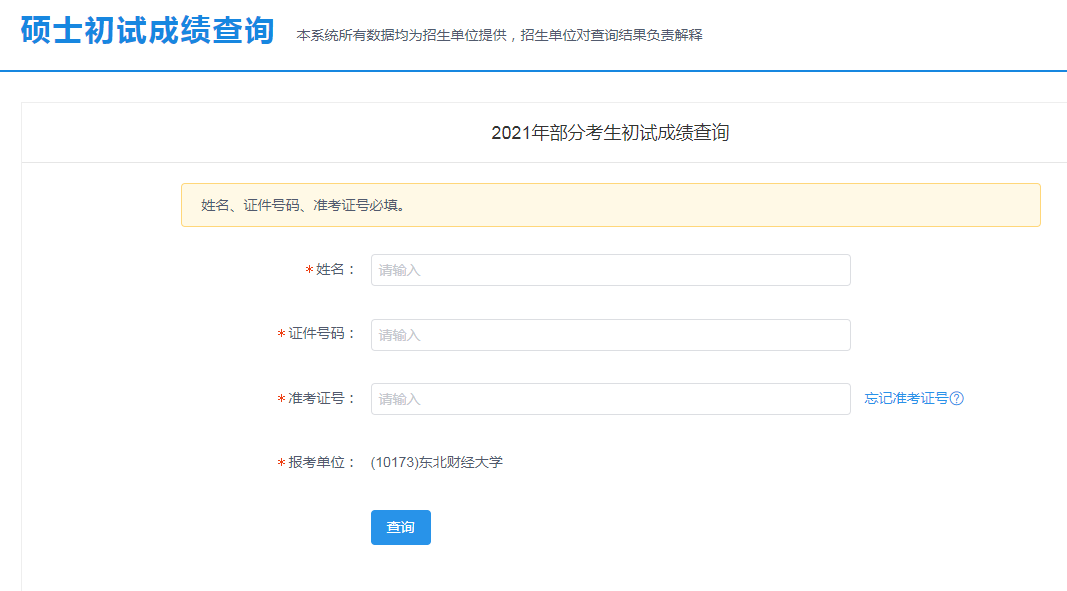
Task: Select the 2021年部分考生初试成绩查询 heading
Action: pos(610,133)
